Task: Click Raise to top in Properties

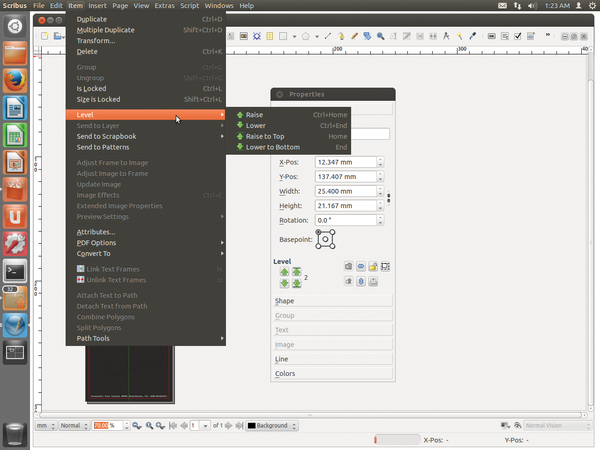Action: click(x=297, y=272)
